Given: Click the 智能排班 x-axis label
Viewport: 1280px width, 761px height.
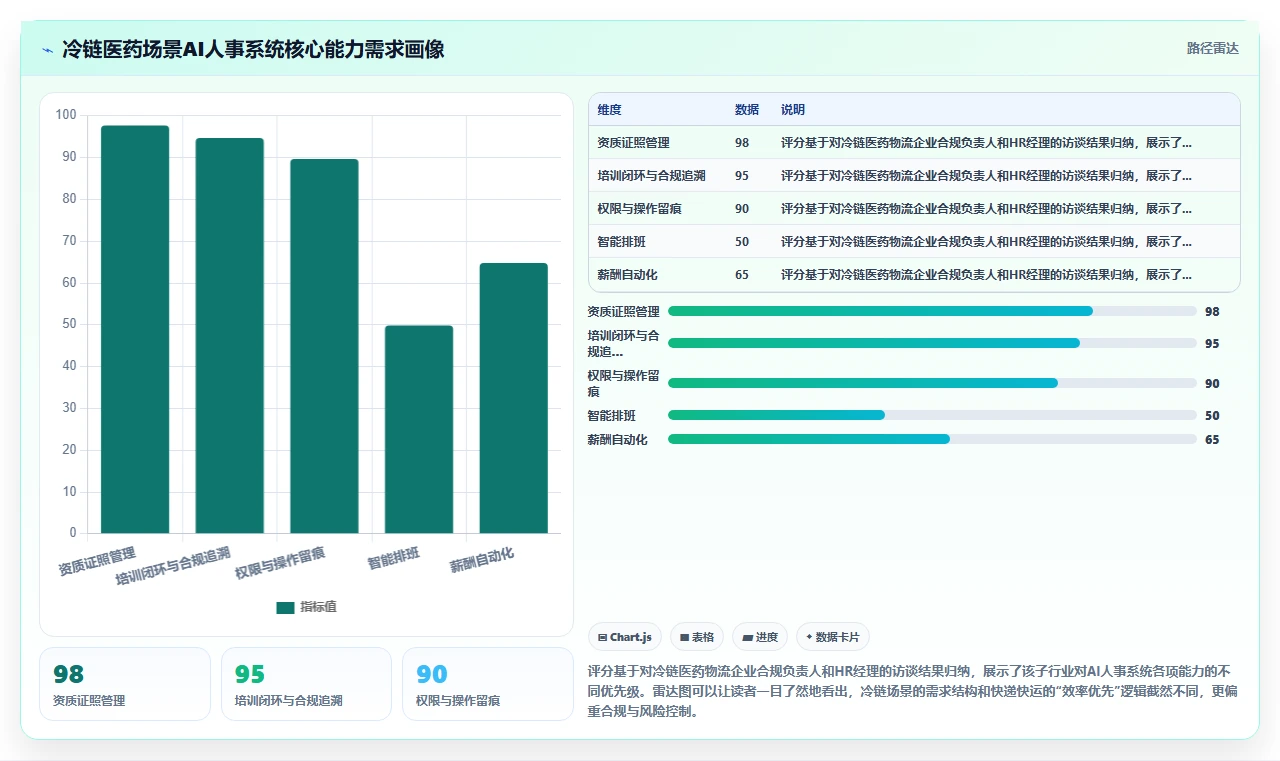Looking at the screenshot, I should (394, 558).
